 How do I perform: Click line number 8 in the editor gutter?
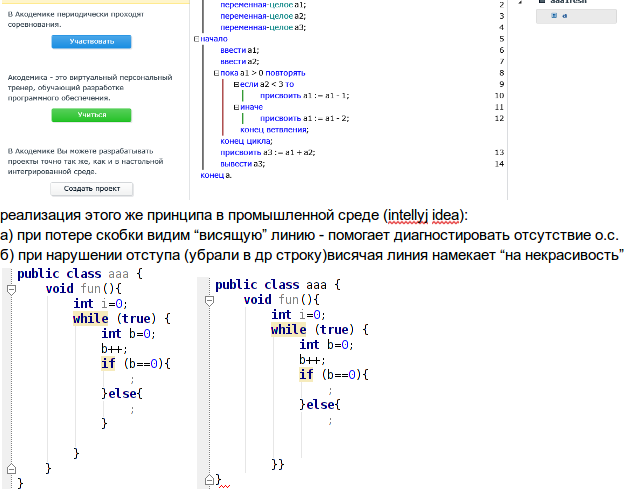(x=498, y=73)
